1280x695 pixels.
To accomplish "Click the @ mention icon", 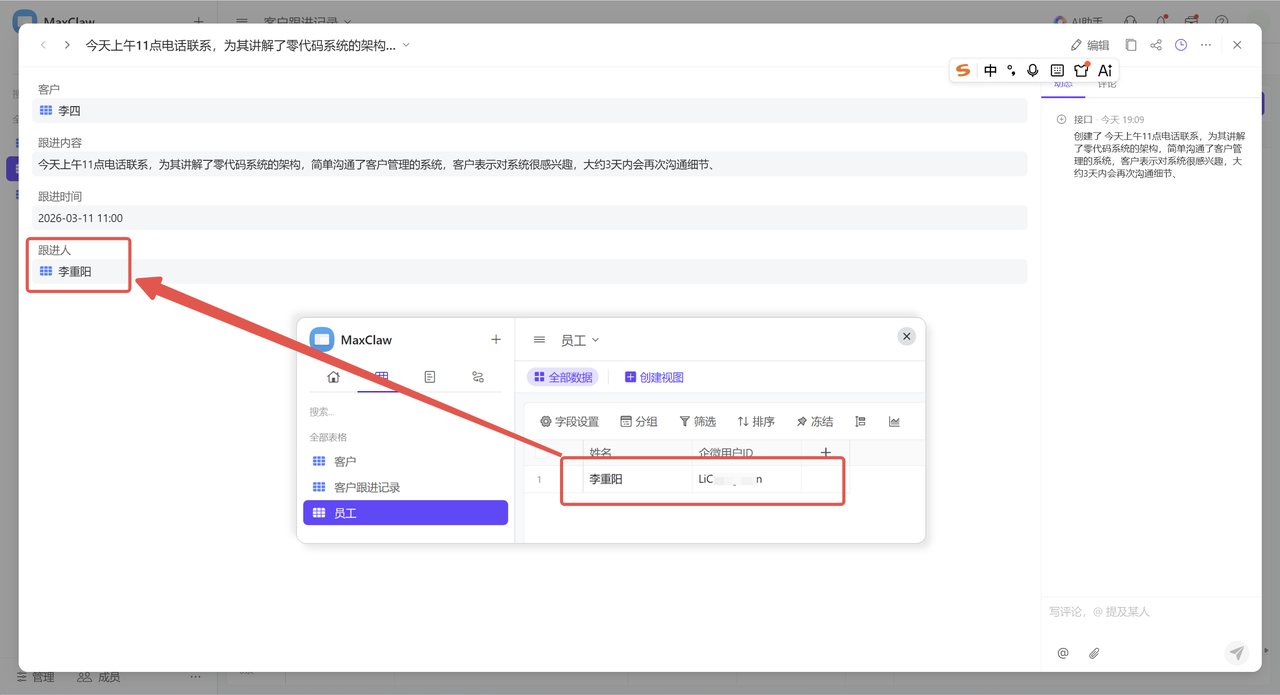I will [1063, 653].
